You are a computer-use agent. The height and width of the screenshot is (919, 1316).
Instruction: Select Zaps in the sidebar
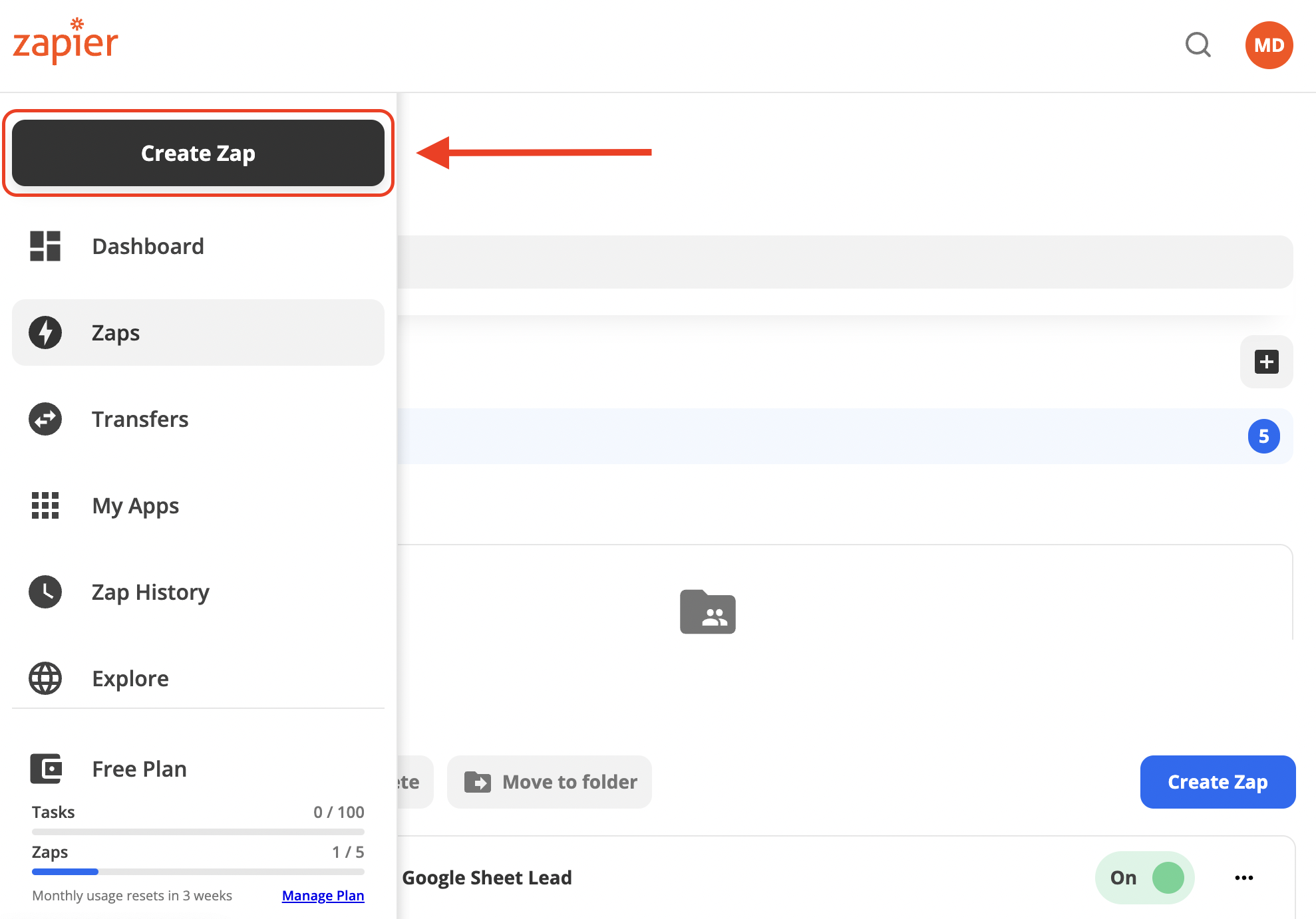click(198, 332)
